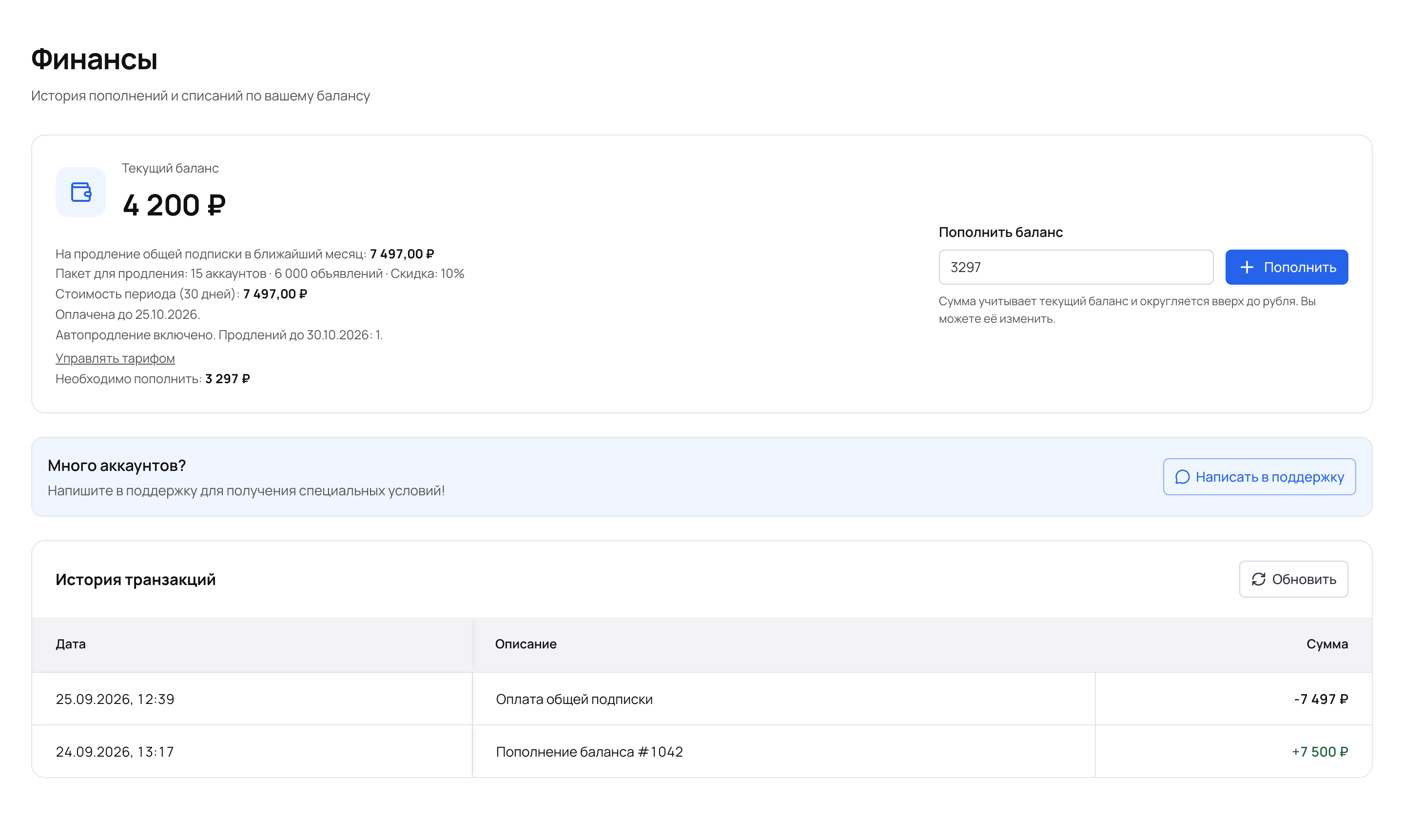Click the Стоимость периода (30 дней) line
Viewport: 1404px width, 840px height.
tap(181, 294)
